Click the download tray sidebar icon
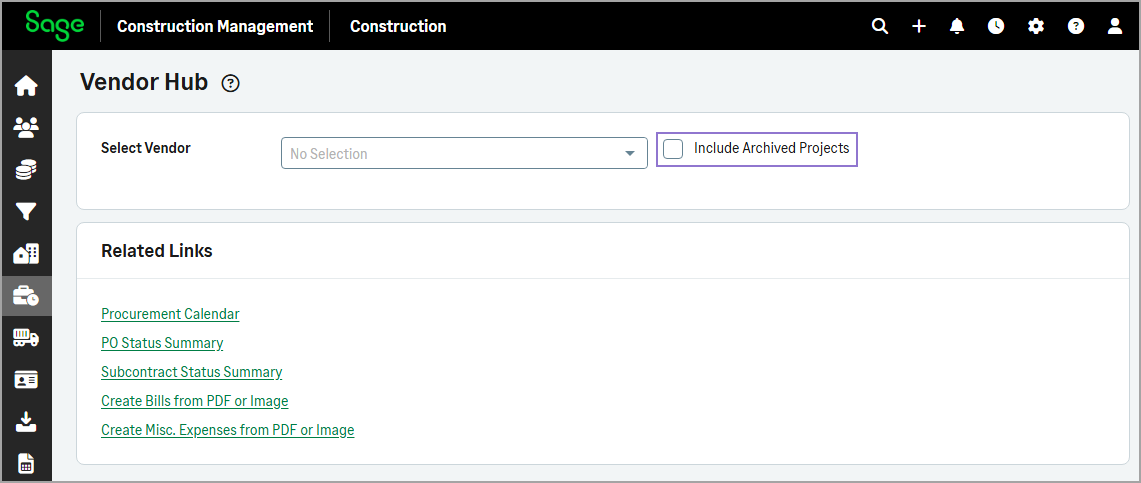 pos(26,422)
